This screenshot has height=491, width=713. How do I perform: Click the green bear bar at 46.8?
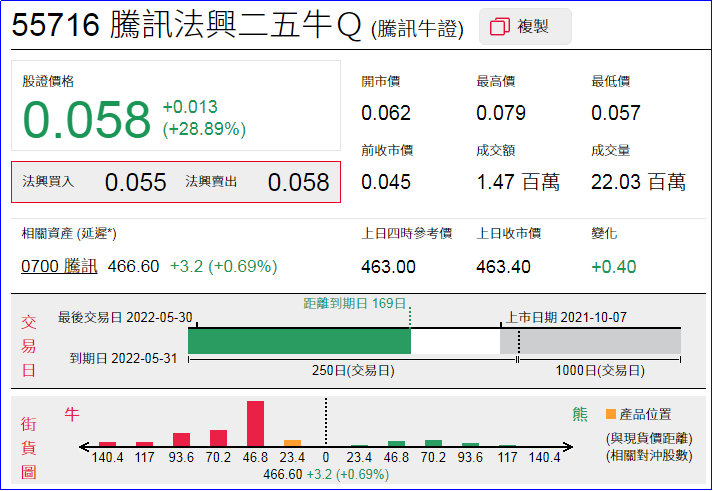click(396, 443)
